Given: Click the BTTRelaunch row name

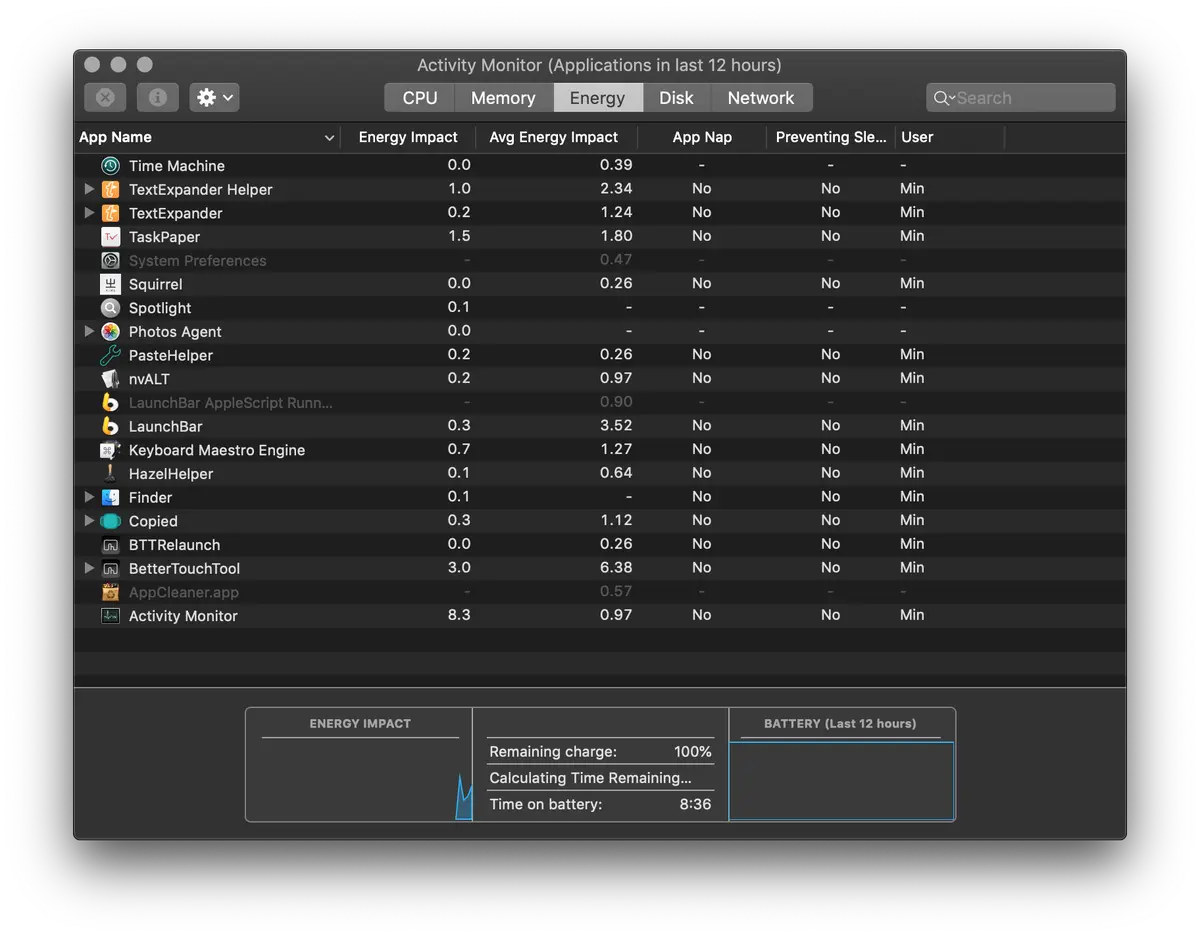Looking at the screenshot, I should [x=174, y=545].
